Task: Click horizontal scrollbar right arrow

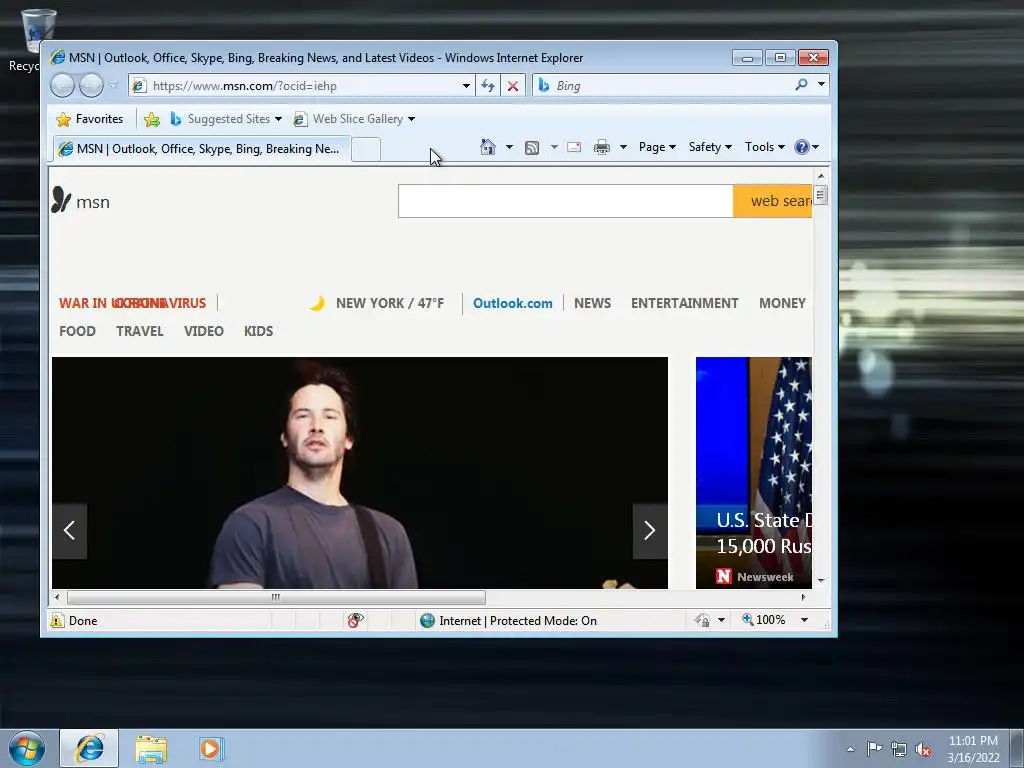Action: [803, 597]
